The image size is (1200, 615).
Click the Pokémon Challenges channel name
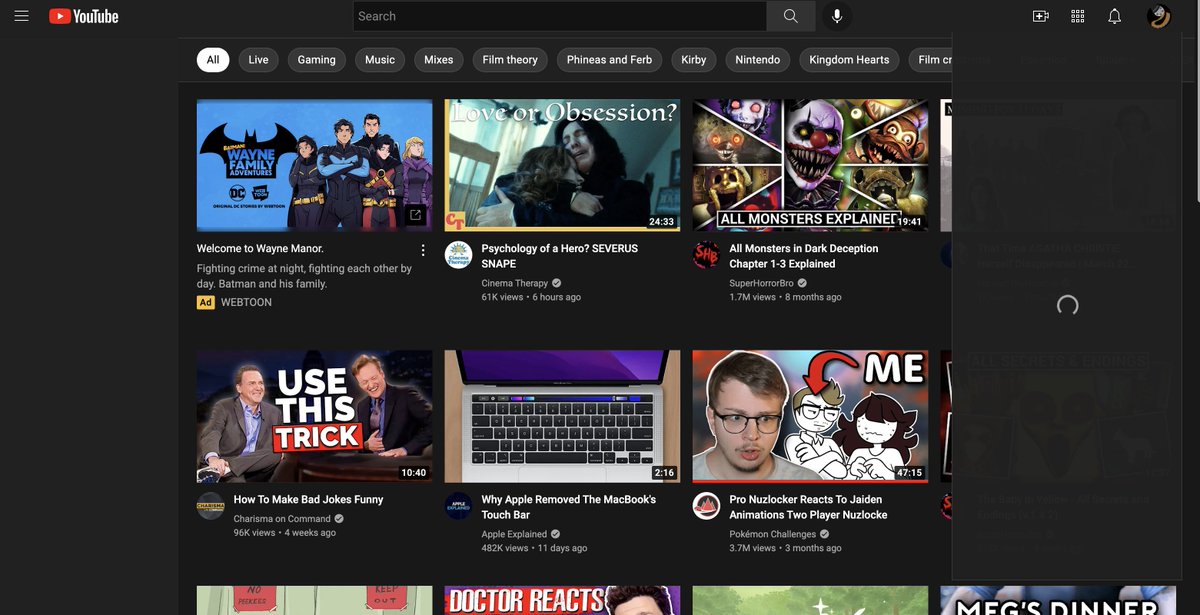(x=773, y=534)
